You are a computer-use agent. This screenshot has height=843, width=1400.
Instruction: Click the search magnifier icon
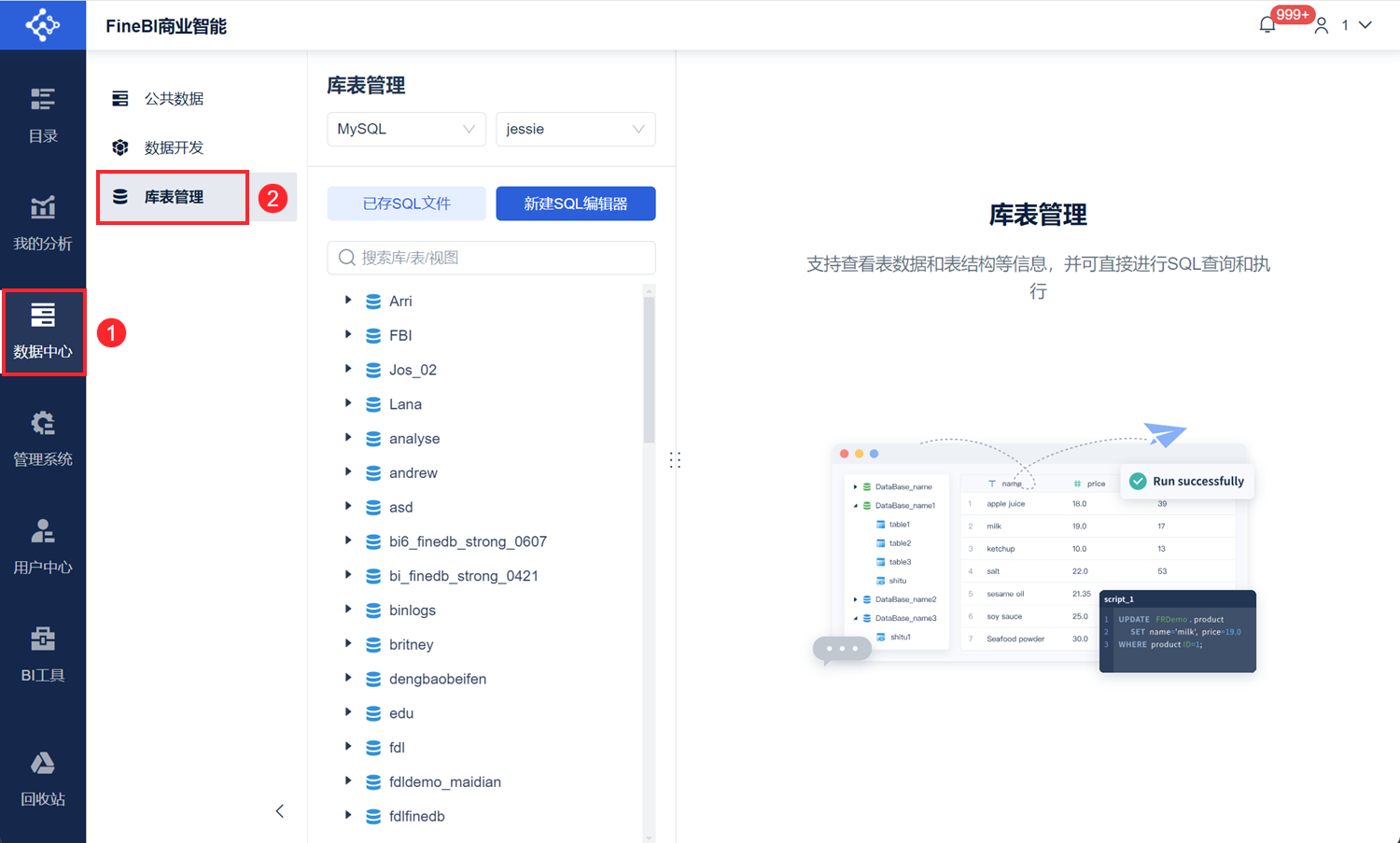(347, 258)
